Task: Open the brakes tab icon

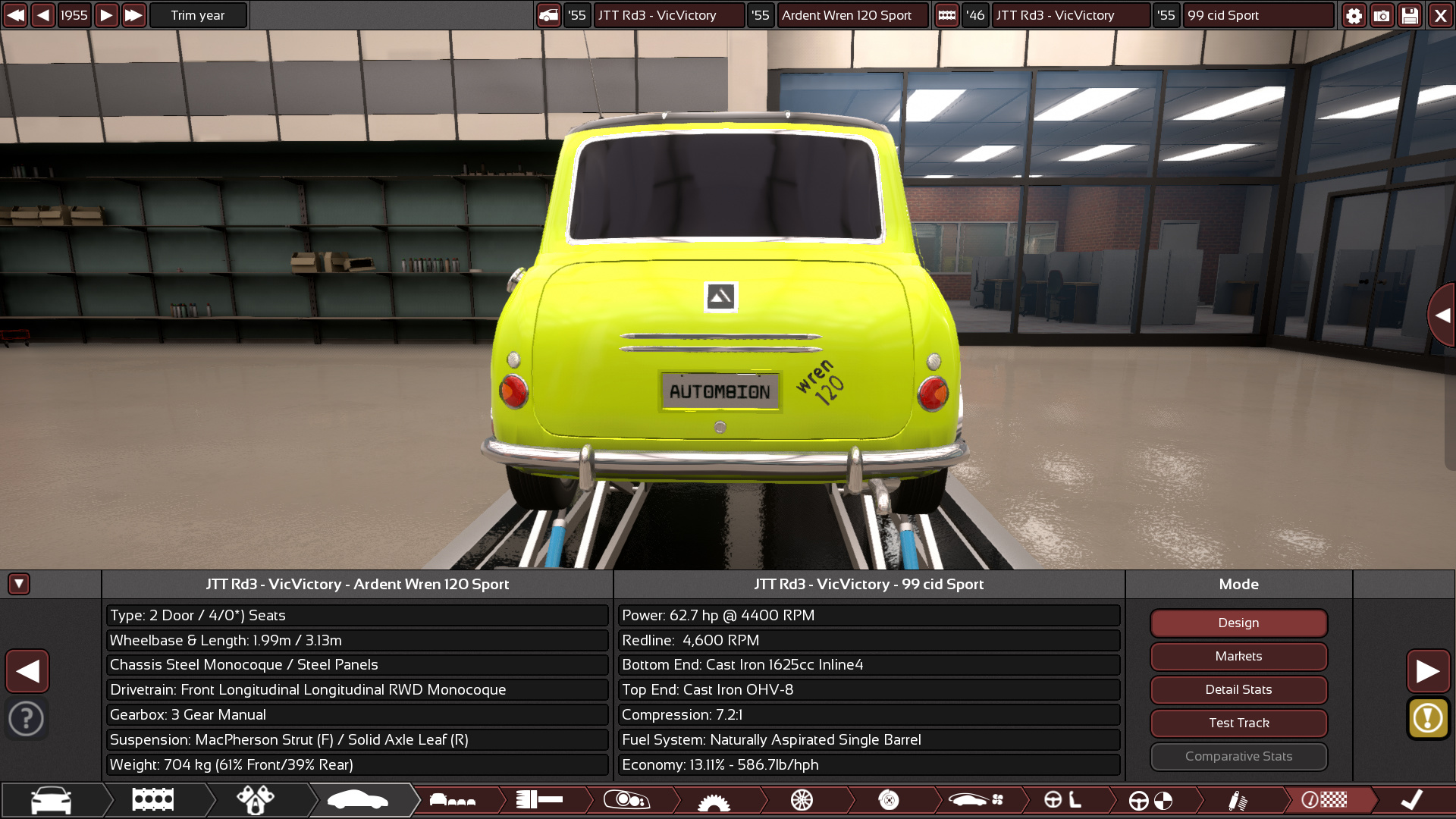Action: pyautogui.click(x=888, y=800)
